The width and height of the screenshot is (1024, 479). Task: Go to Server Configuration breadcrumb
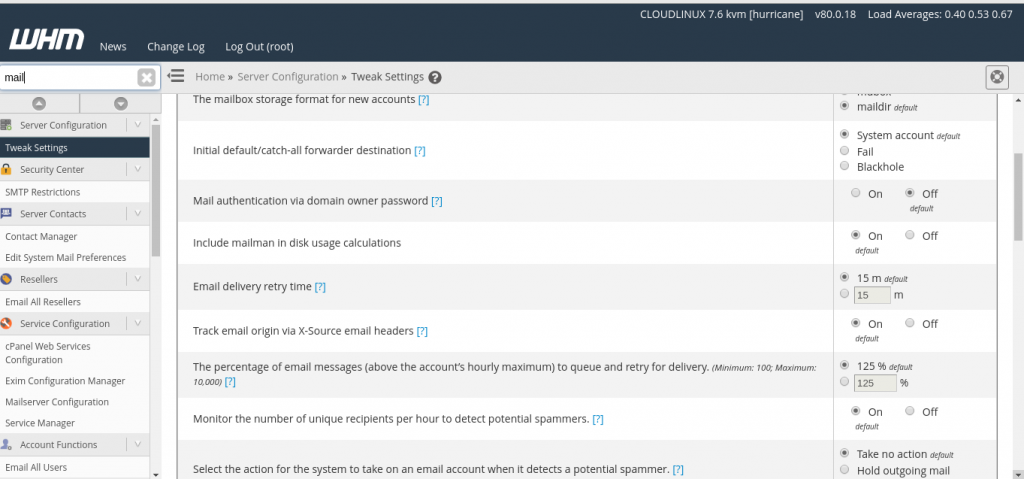(x=288, y=76)
